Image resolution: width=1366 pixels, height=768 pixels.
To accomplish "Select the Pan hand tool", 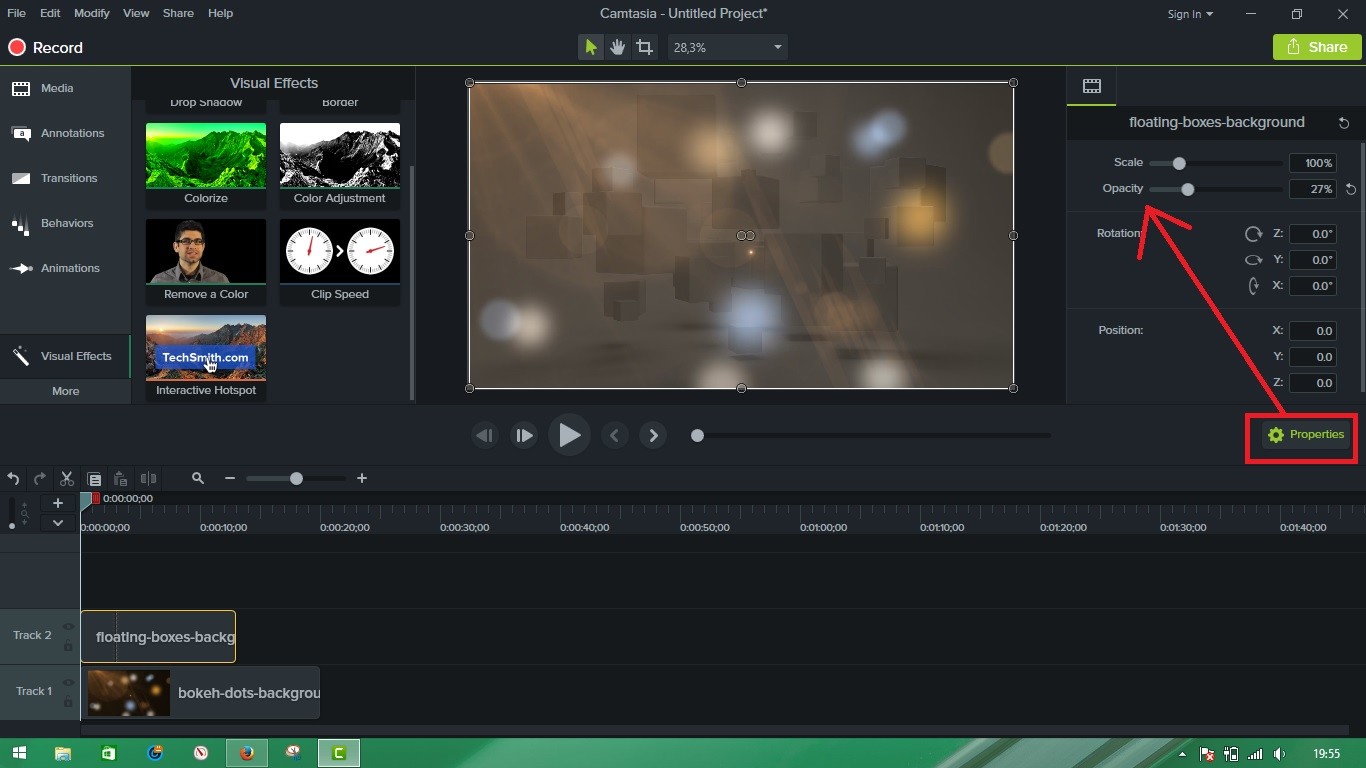I will [x=618, y=47].
